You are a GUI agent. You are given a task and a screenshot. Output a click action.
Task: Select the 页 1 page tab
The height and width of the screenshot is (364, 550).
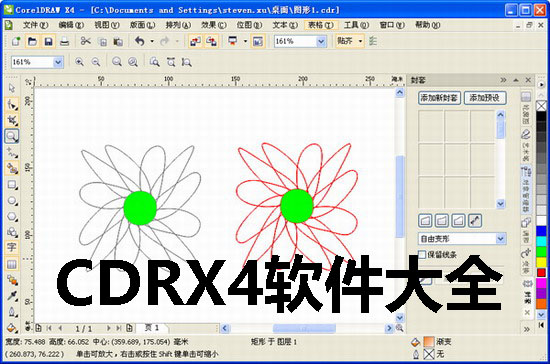click(x=152, y=328)
